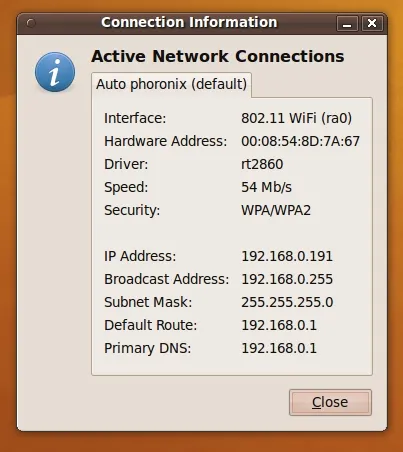403x452 pixels.
Task: Click the Active Network Connections heading
Action: pyautogui.click(x=218, y=56)
